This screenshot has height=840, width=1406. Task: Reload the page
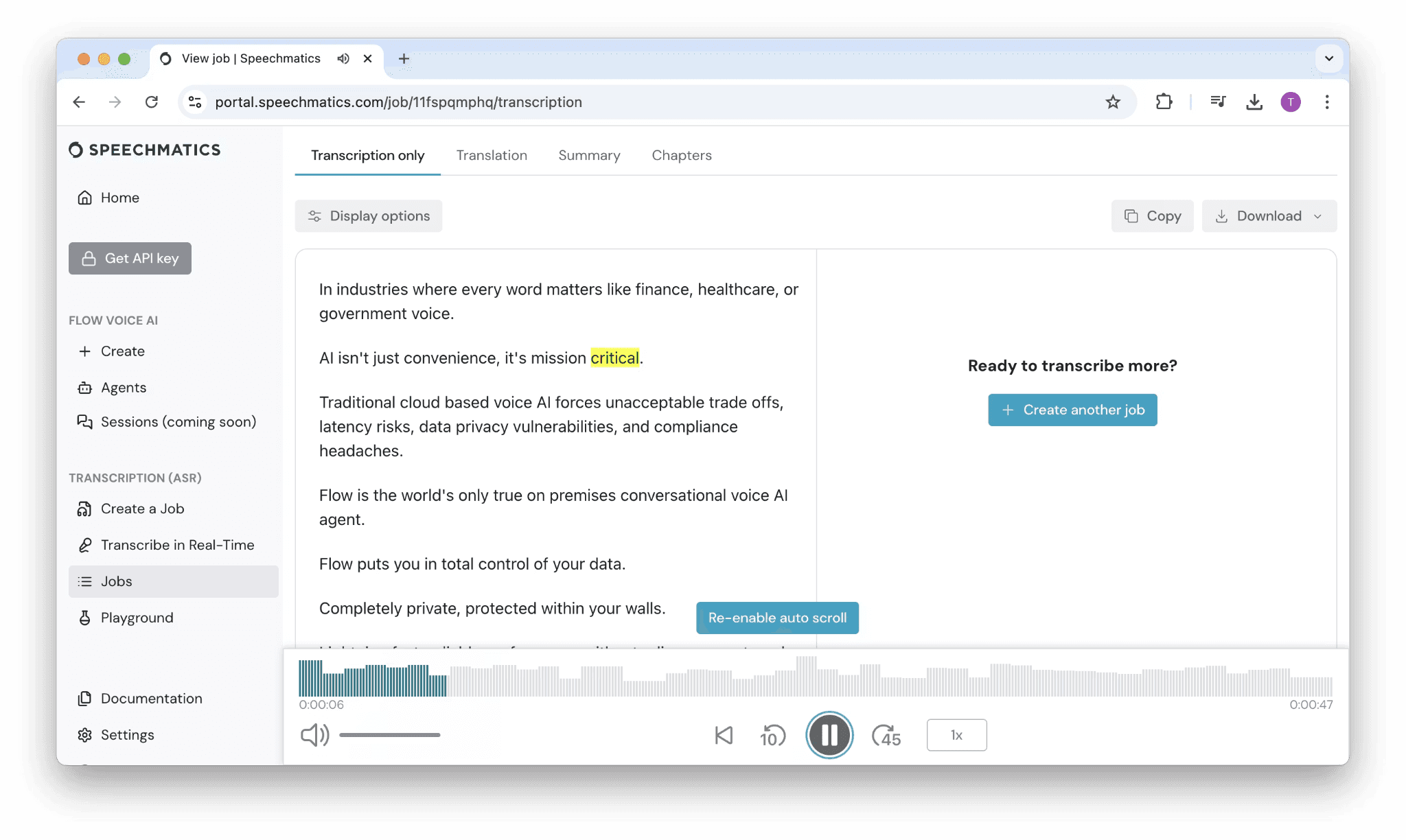[x=152, y=102]
